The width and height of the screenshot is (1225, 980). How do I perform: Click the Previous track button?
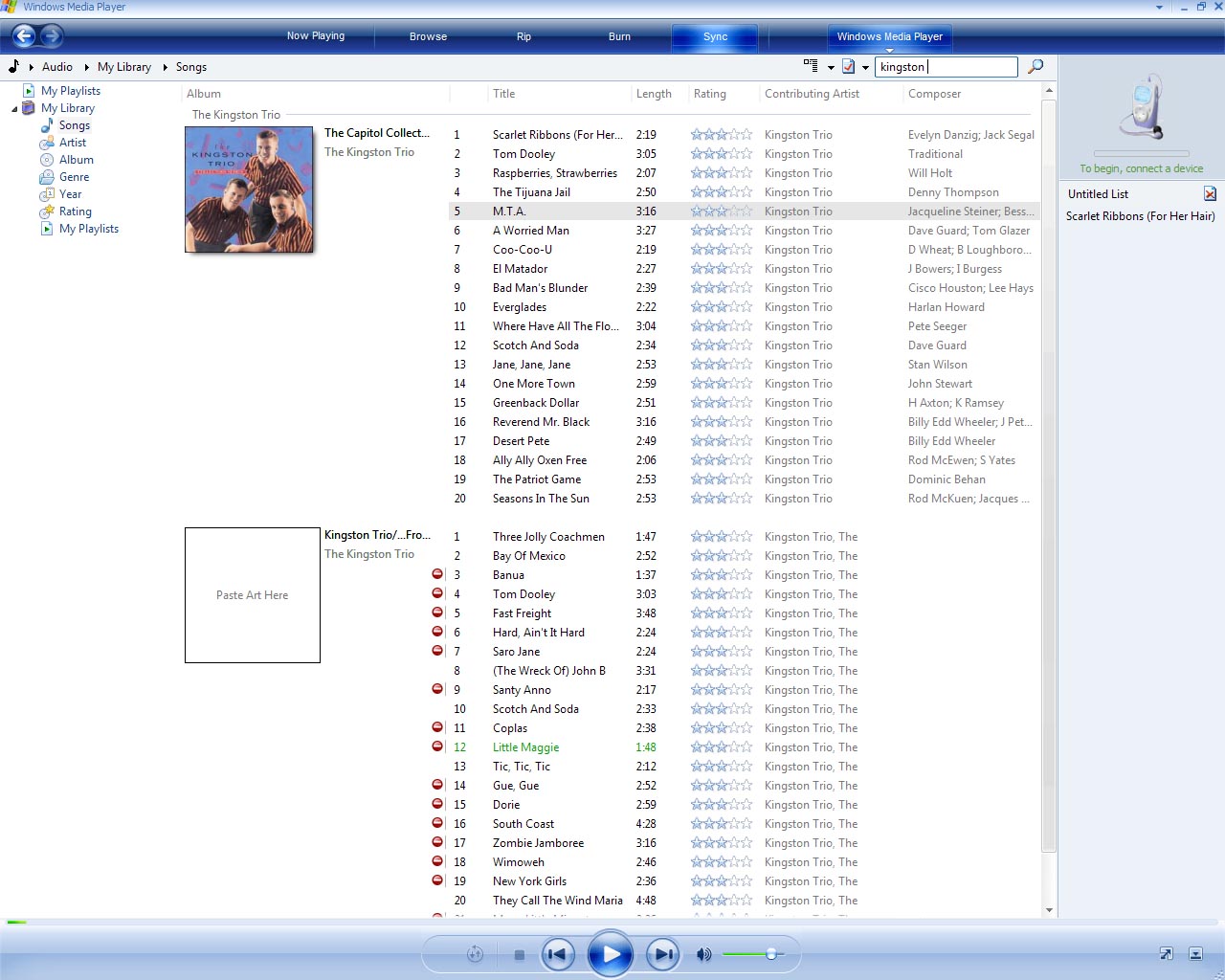coord(558,954)
